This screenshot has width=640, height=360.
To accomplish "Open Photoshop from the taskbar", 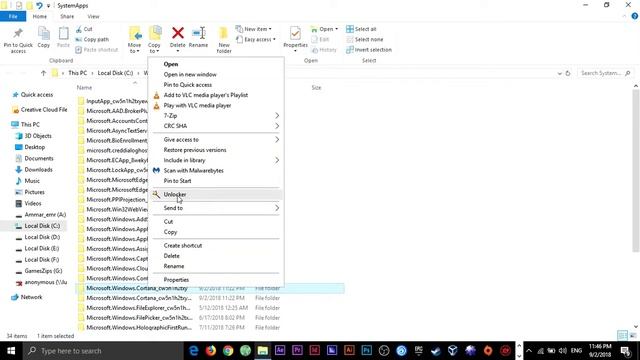I will (x=367, y=351).
